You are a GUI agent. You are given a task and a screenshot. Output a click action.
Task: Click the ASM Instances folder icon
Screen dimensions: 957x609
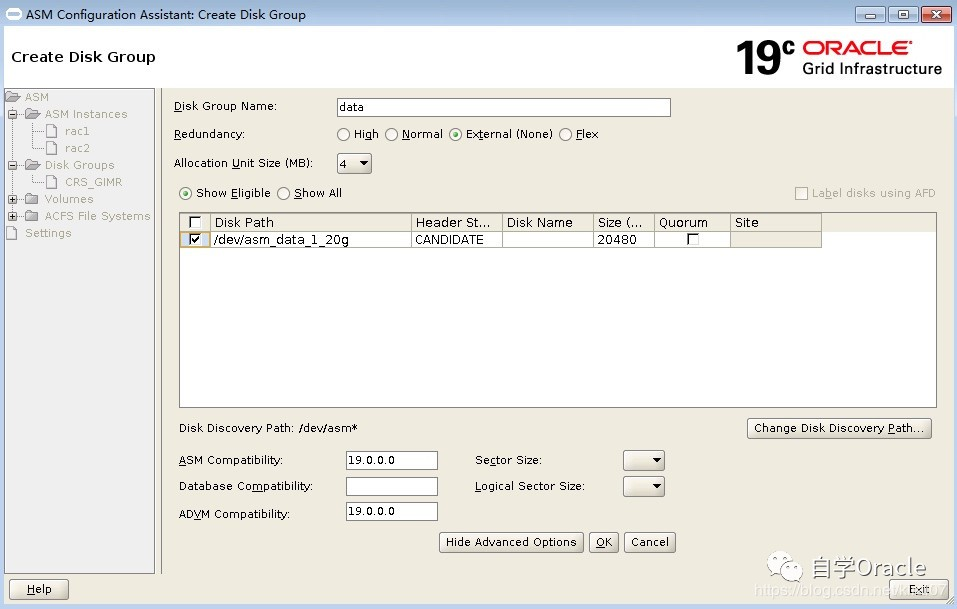coord(33,113)
